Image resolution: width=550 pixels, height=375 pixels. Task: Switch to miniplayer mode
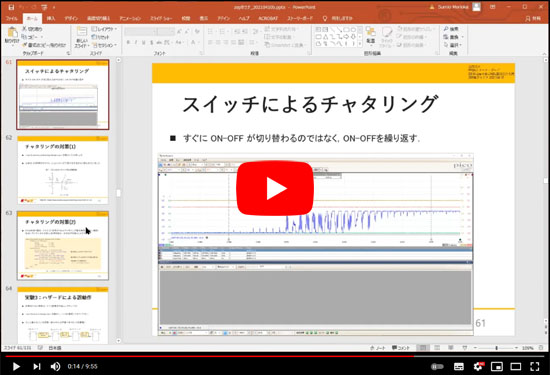(x=497, y=366)
